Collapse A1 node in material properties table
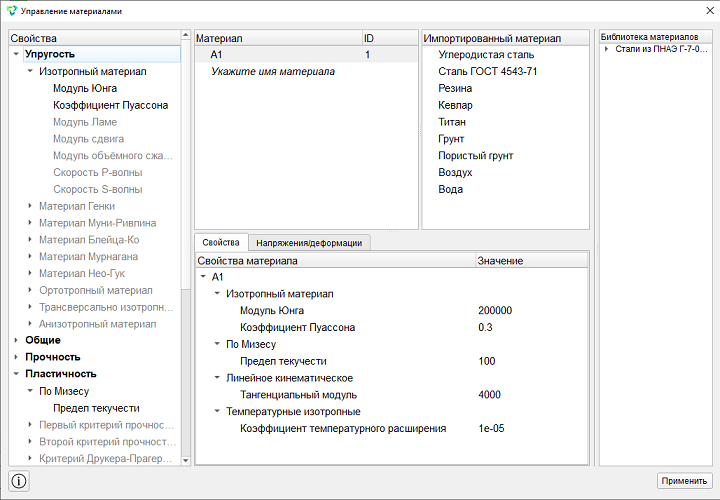 click(203, 276)
